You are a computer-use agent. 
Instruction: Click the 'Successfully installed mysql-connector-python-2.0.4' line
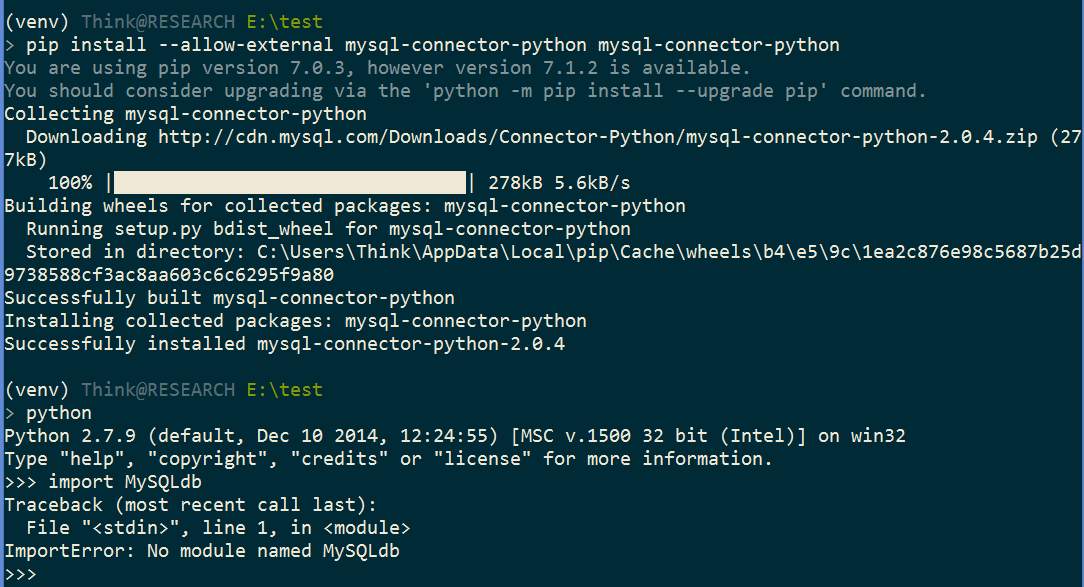(x=284, y=344)
